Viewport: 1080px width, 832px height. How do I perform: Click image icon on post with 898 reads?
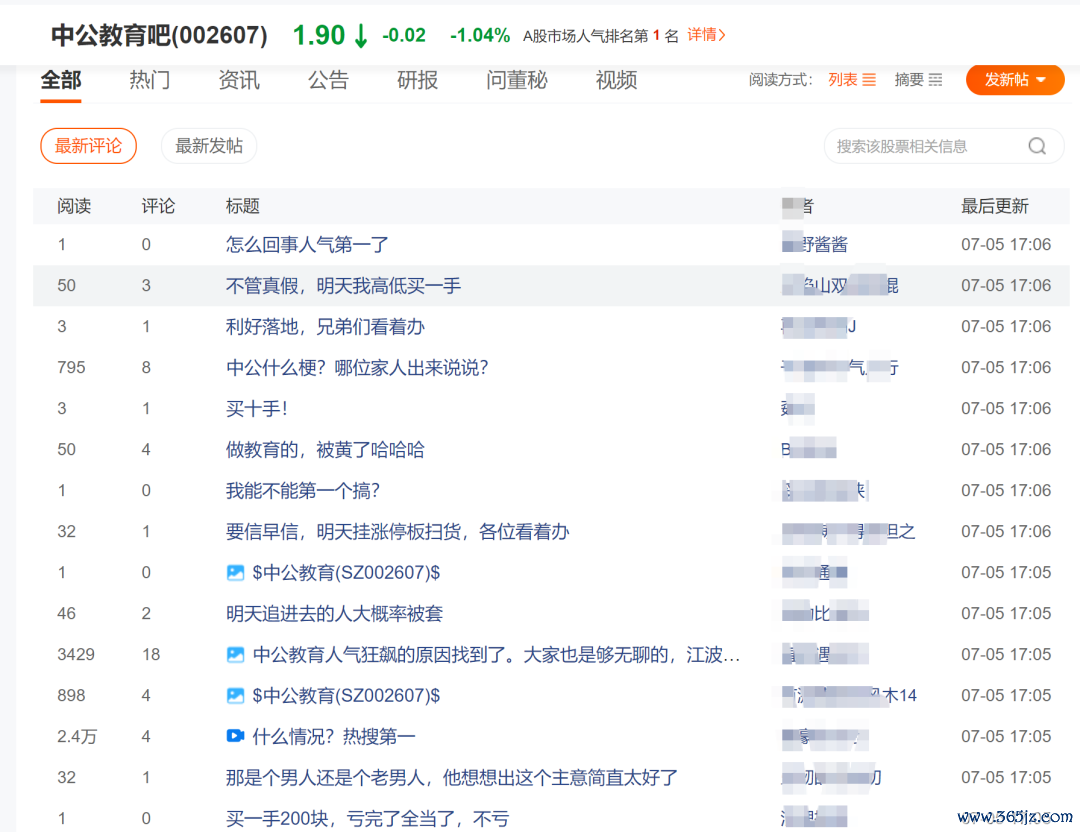[236, 696]
